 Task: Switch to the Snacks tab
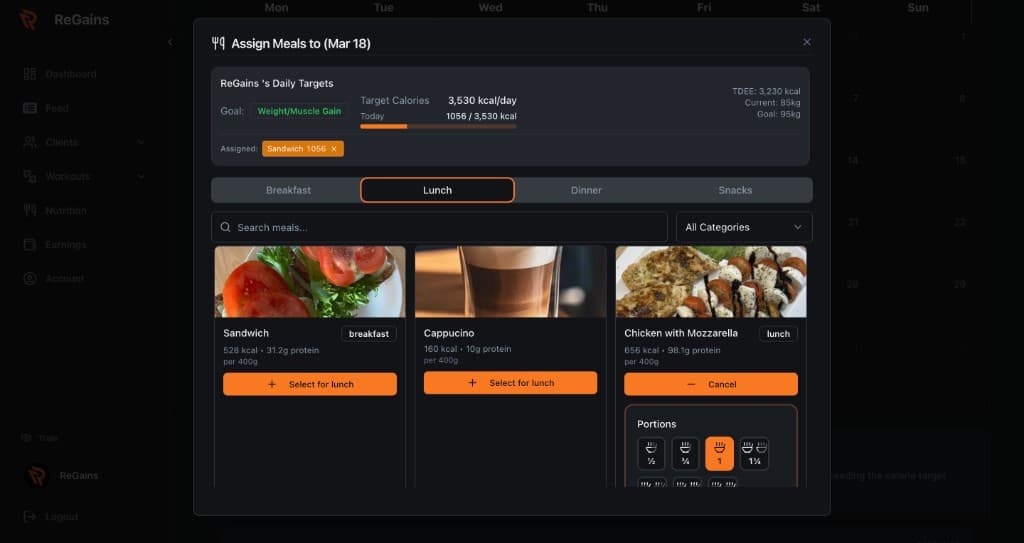point(735,190)
